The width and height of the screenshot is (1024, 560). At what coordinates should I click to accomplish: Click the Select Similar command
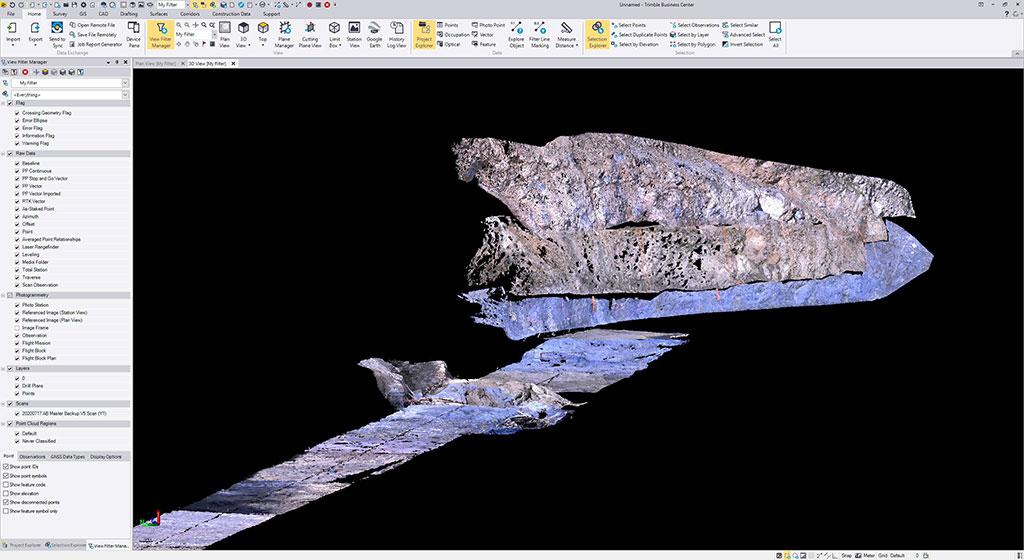pos(740,25)
